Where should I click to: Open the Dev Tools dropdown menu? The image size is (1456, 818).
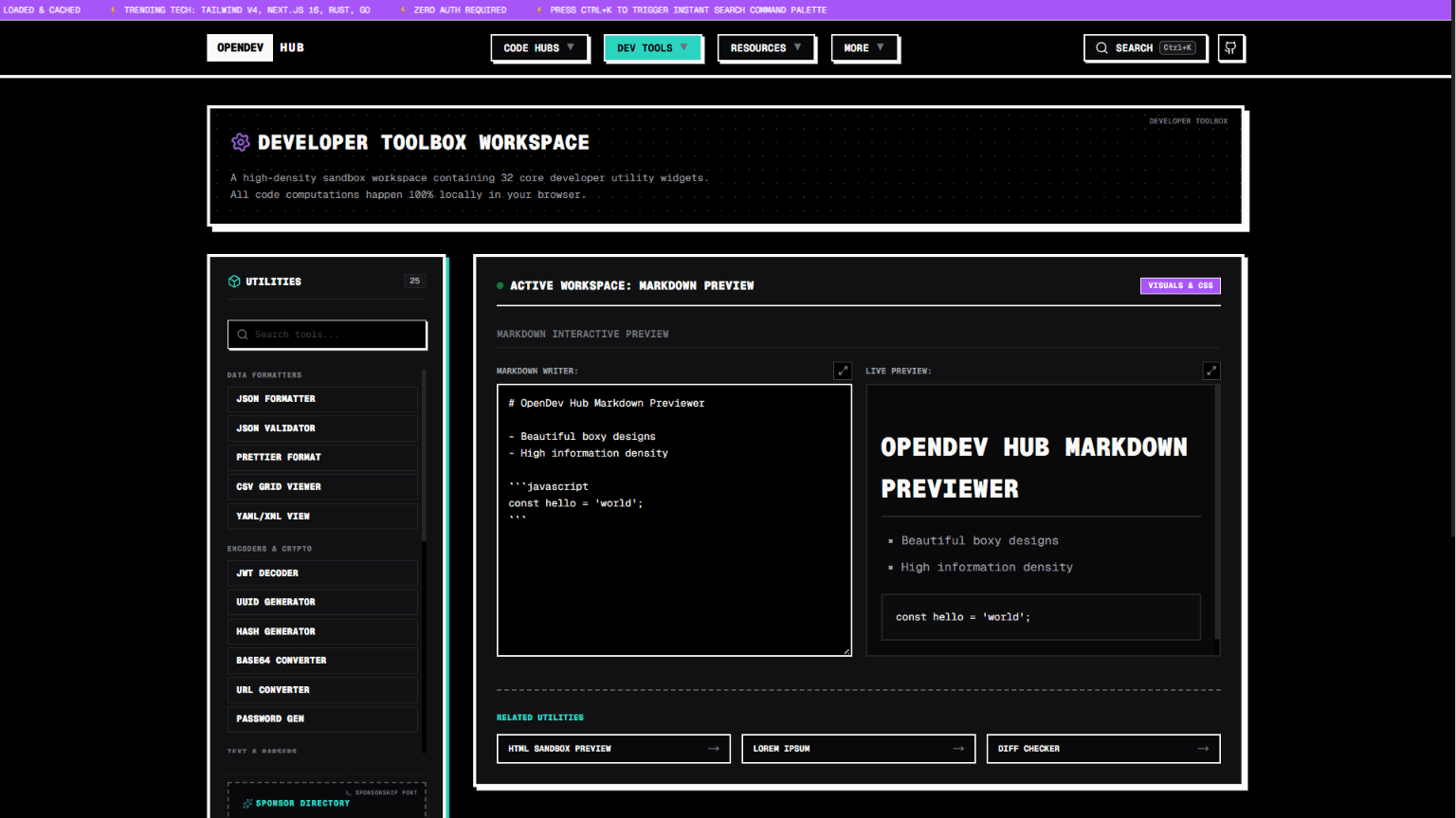click(652, 47)
